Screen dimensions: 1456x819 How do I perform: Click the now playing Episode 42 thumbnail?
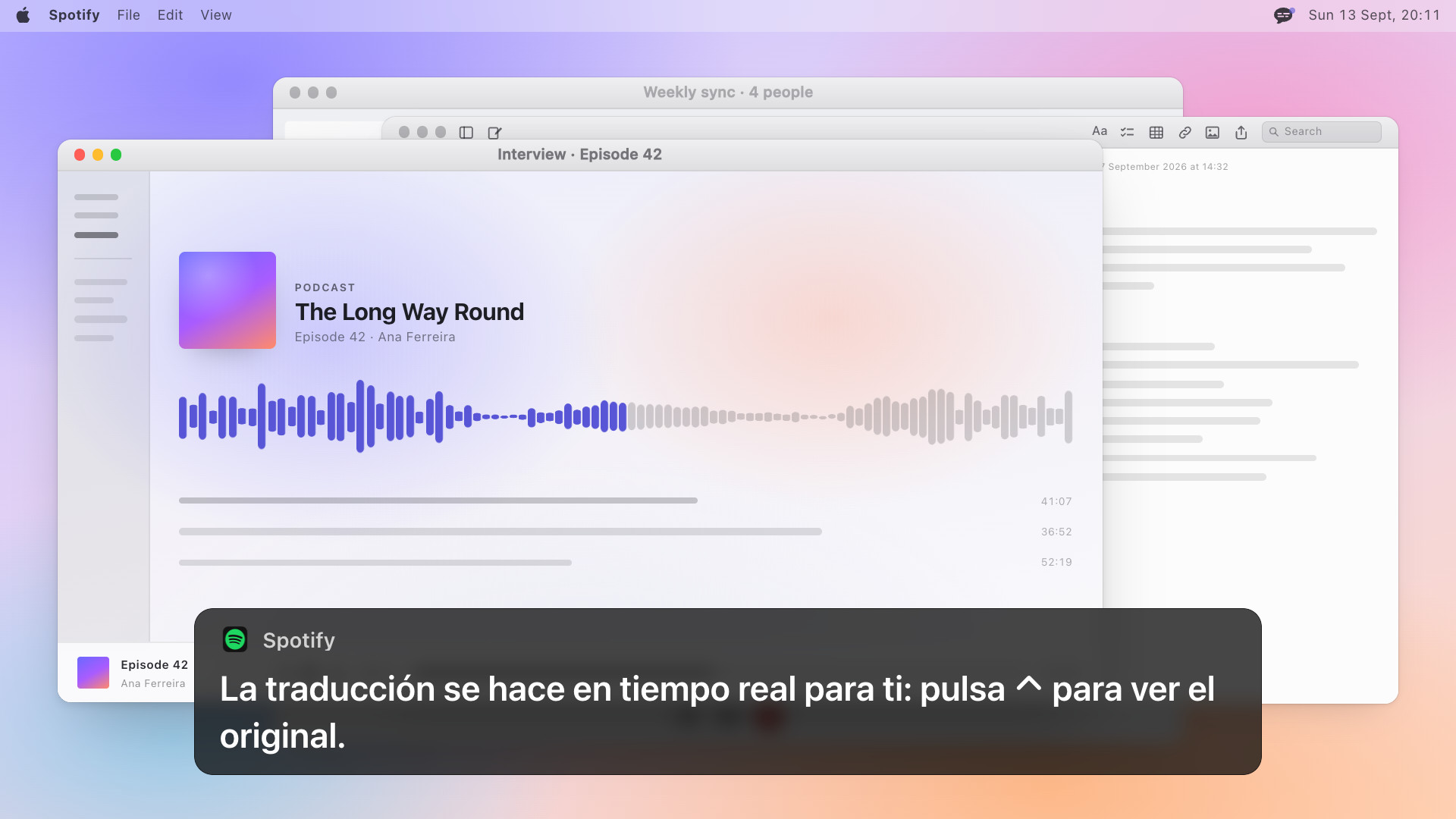pyautogui.click(x=93, y=673)
